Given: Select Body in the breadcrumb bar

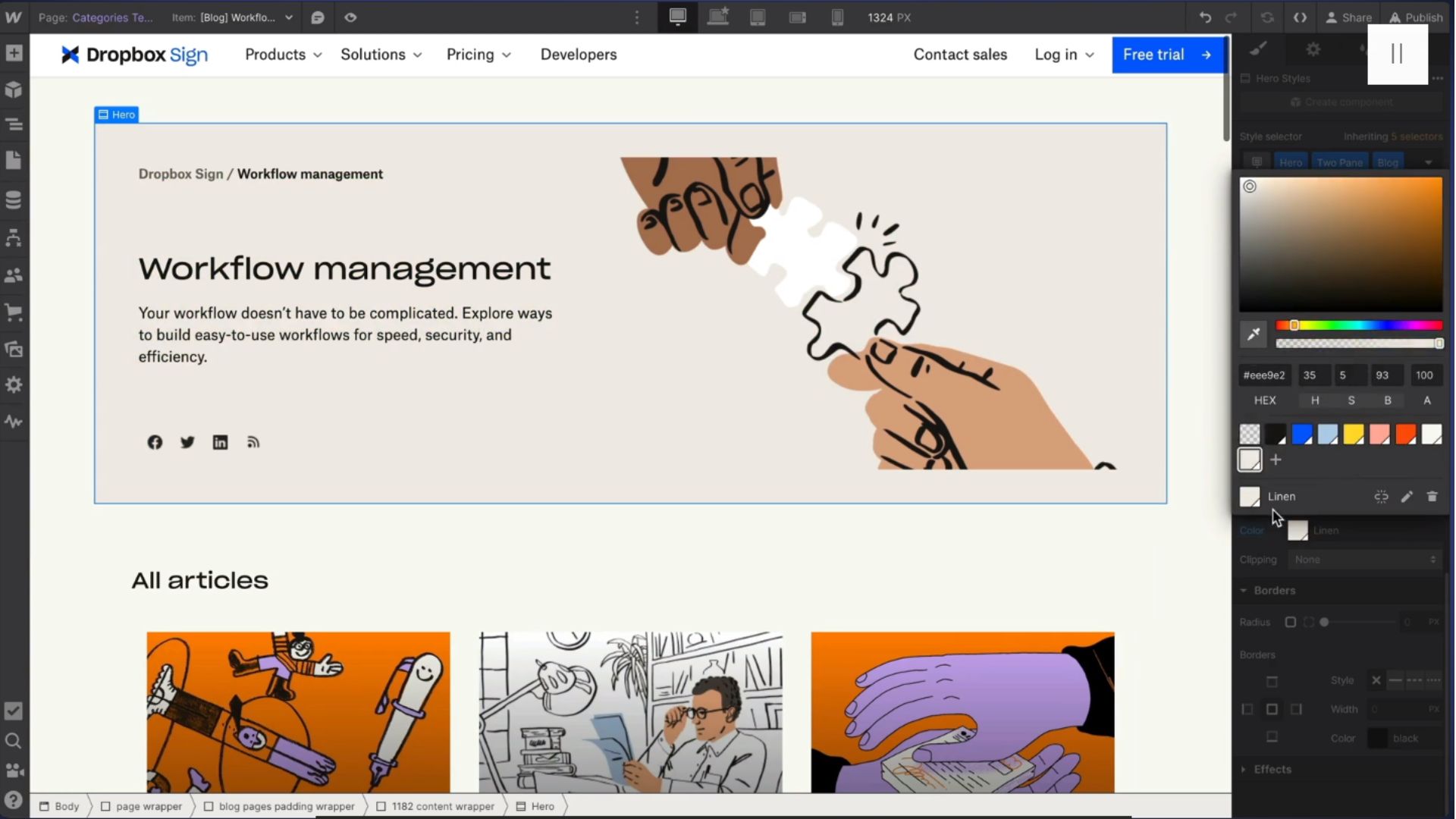Looking at the screenshot, I should (x=60, y=806).
